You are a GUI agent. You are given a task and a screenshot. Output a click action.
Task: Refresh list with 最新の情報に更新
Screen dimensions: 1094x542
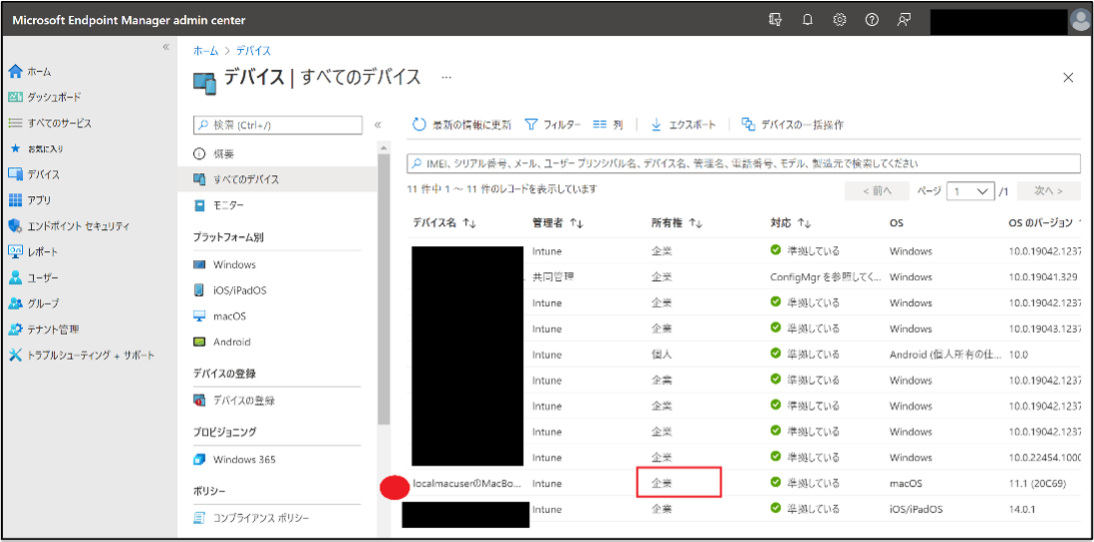pos(462,125)
